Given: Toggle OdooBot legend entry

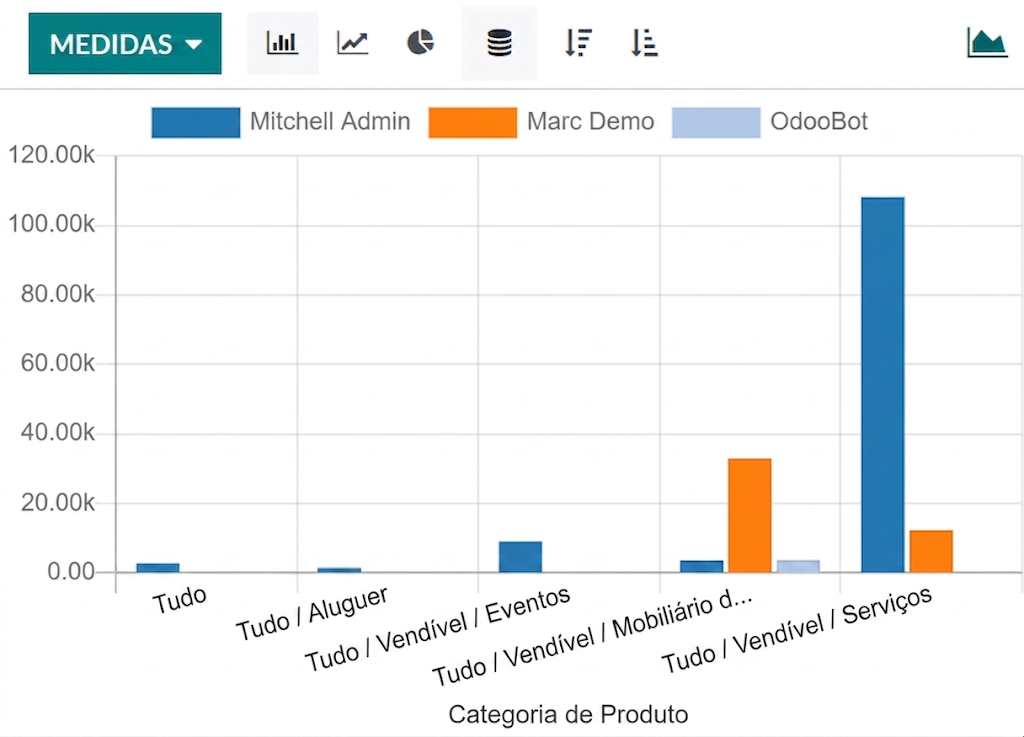Looking at the screenshot, I should [818, 122].
